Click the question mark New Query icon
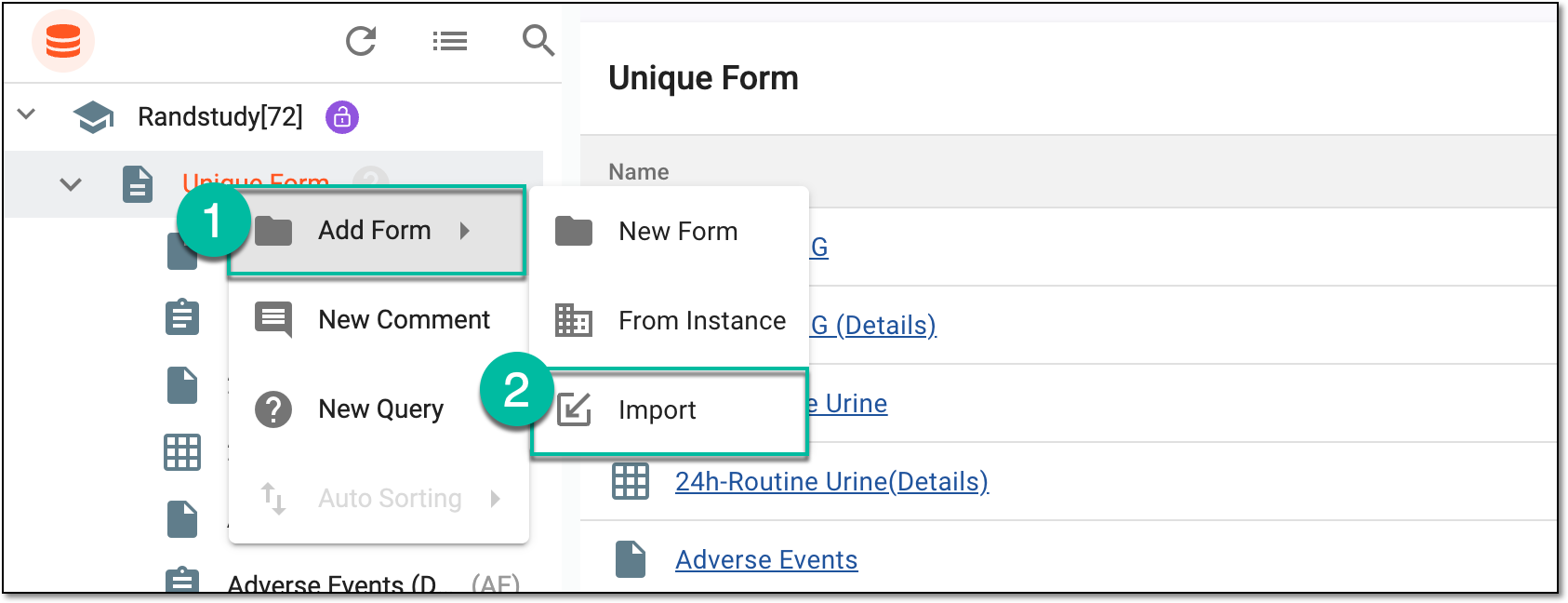1568x603 pixels. (273, 409)
